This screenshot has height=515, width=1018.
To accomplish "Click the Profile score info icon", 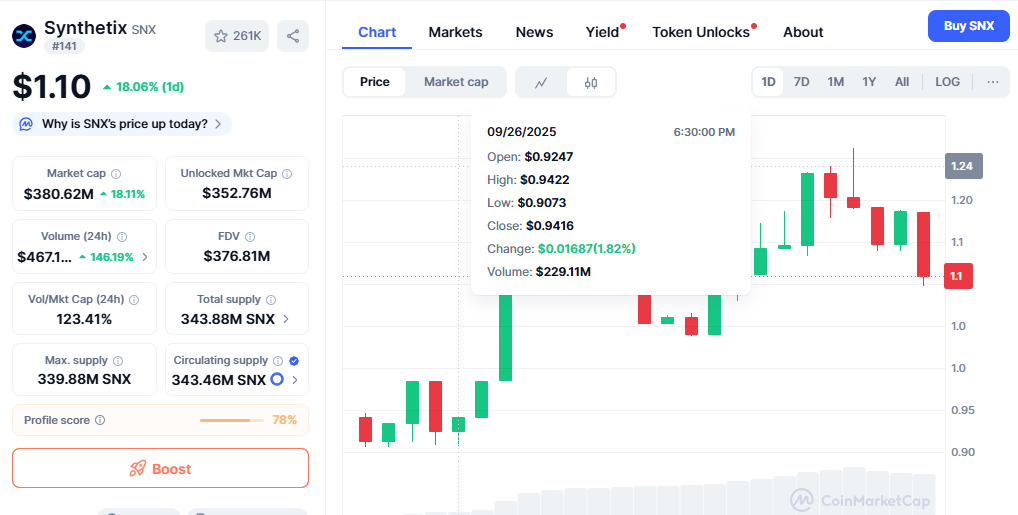I will [100, 420].
